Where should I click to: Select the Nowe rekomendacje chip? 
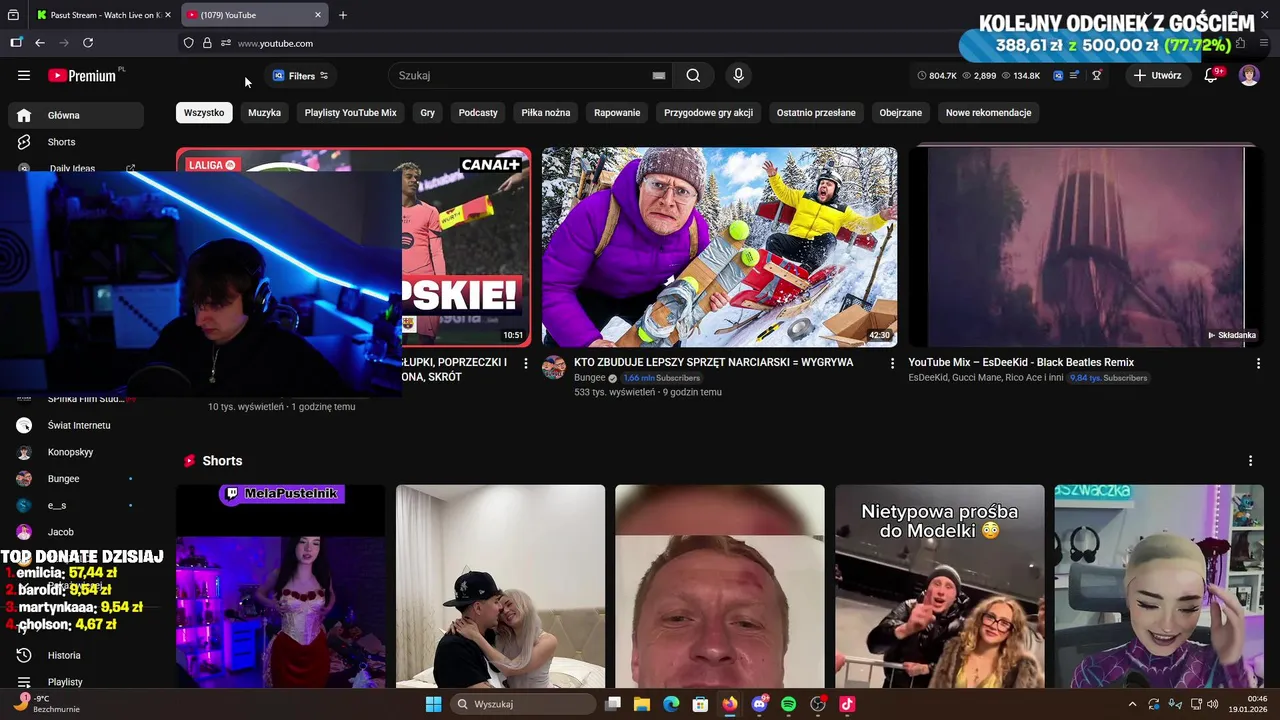pyautogui.click(x=988, y=113)
